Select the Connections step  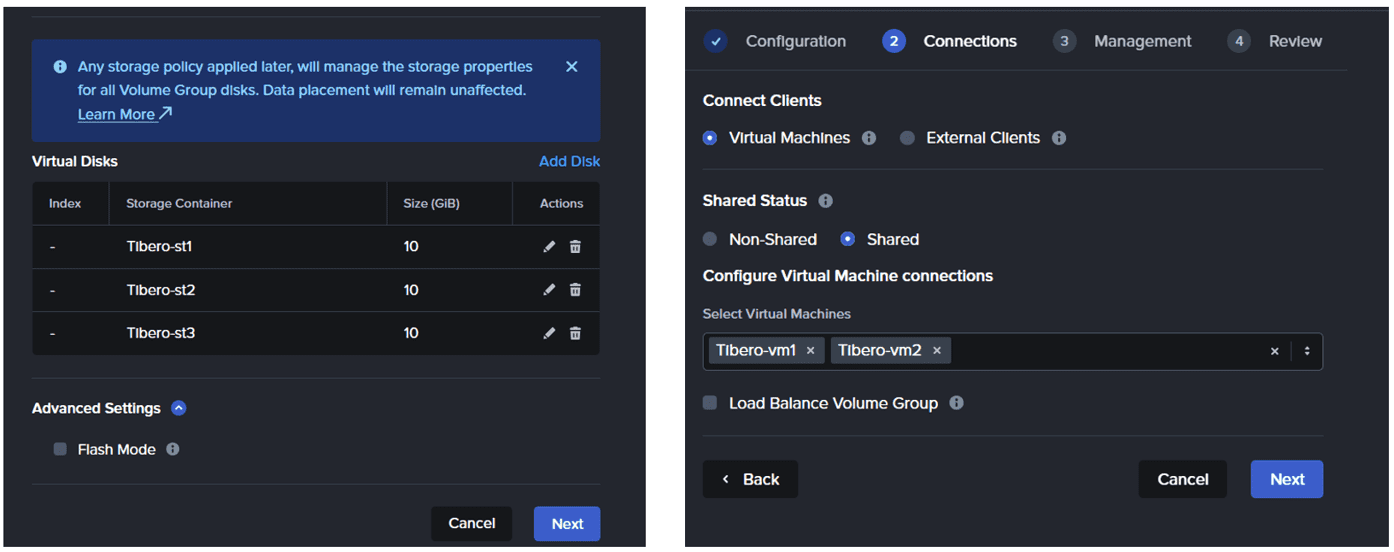(x=949, y=41)
